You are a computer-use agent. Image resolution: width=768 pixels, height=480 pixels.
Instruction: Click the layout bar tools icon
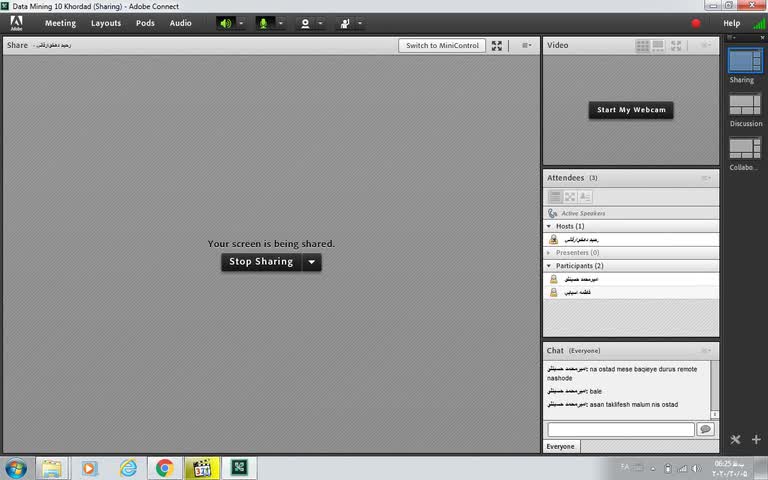(x=735, y=439)
